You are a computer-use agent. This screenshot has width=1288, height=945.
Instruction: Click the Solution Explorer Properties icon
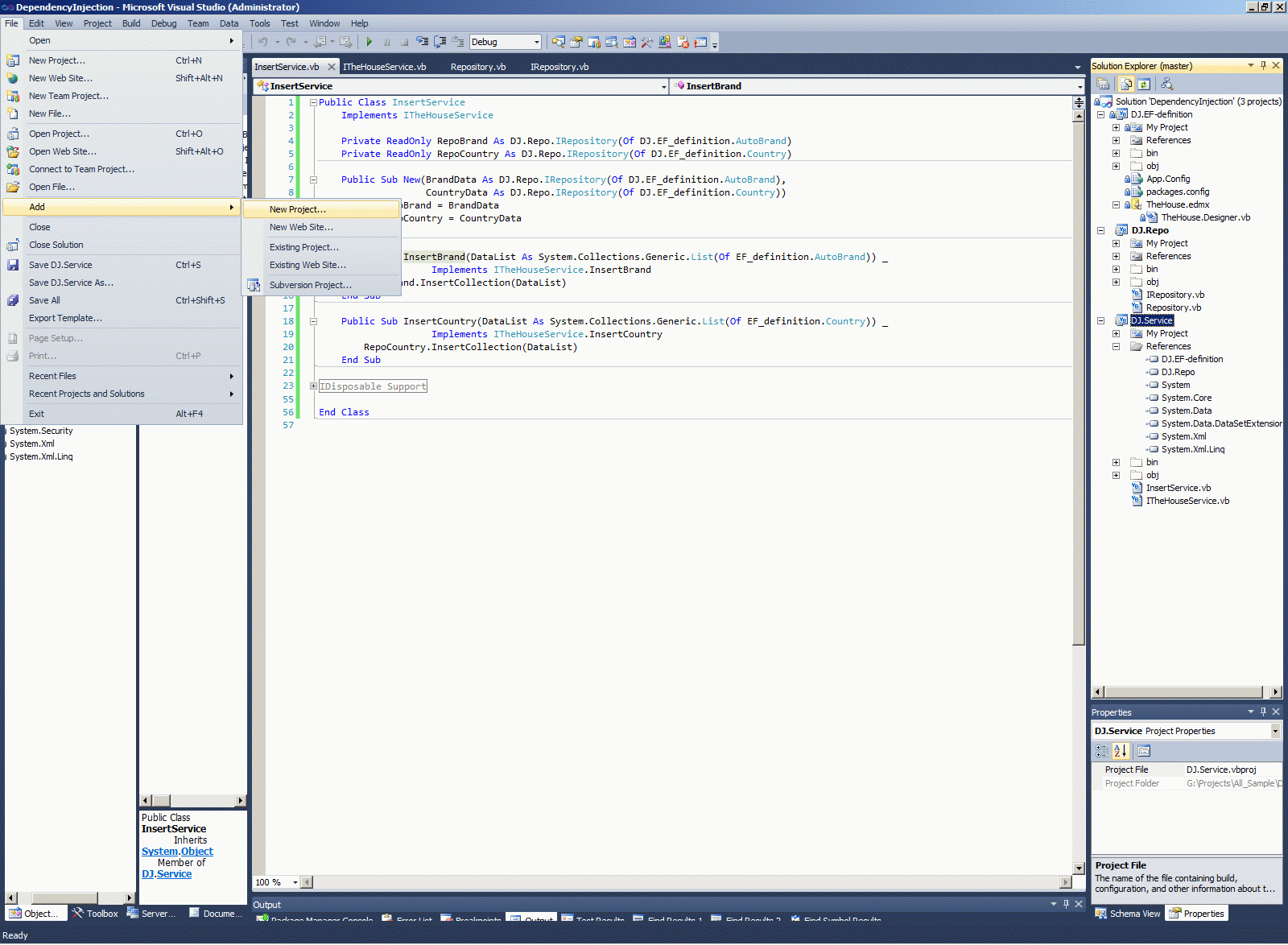tap(1104, 84)
